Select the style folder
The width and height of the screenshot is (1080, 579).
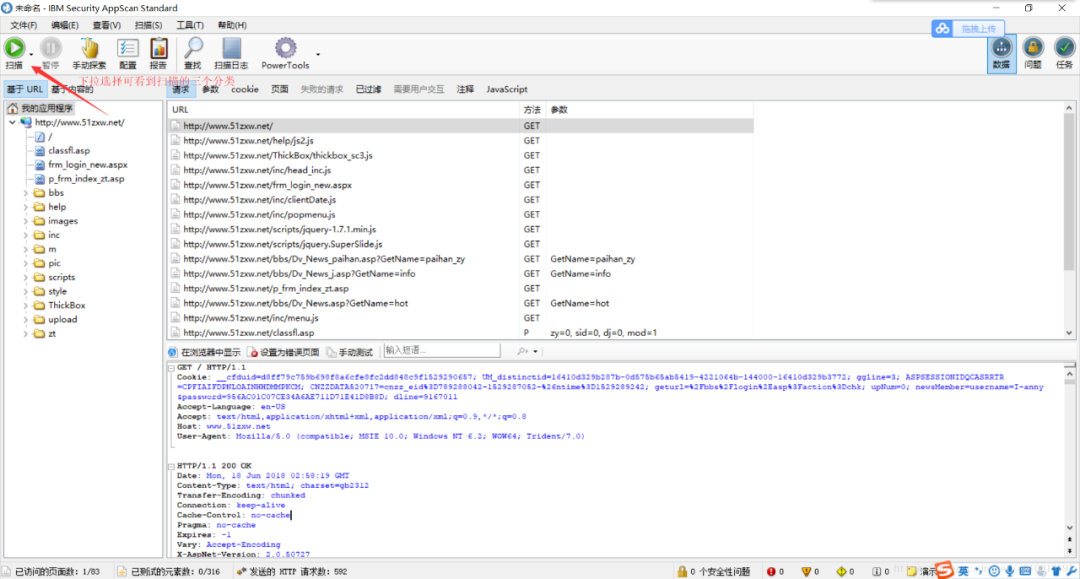pyautogui.click(x=57, y=292)
